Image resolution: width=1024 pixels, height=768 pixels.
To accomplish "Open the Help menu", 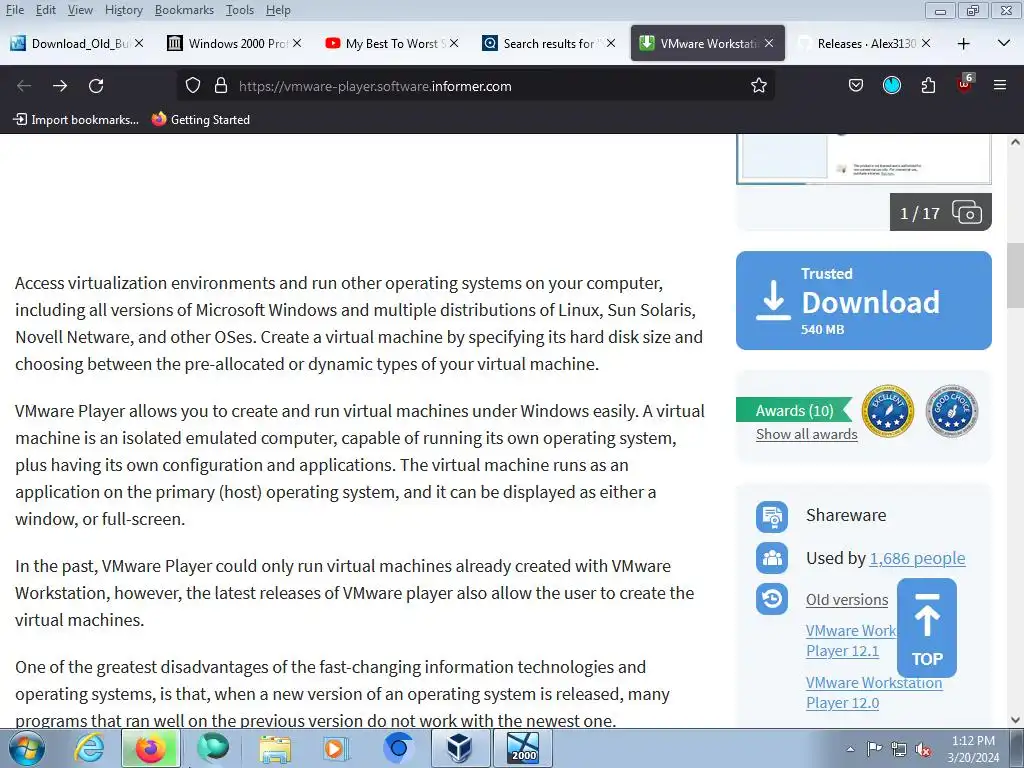I will (x=278, y=10).
